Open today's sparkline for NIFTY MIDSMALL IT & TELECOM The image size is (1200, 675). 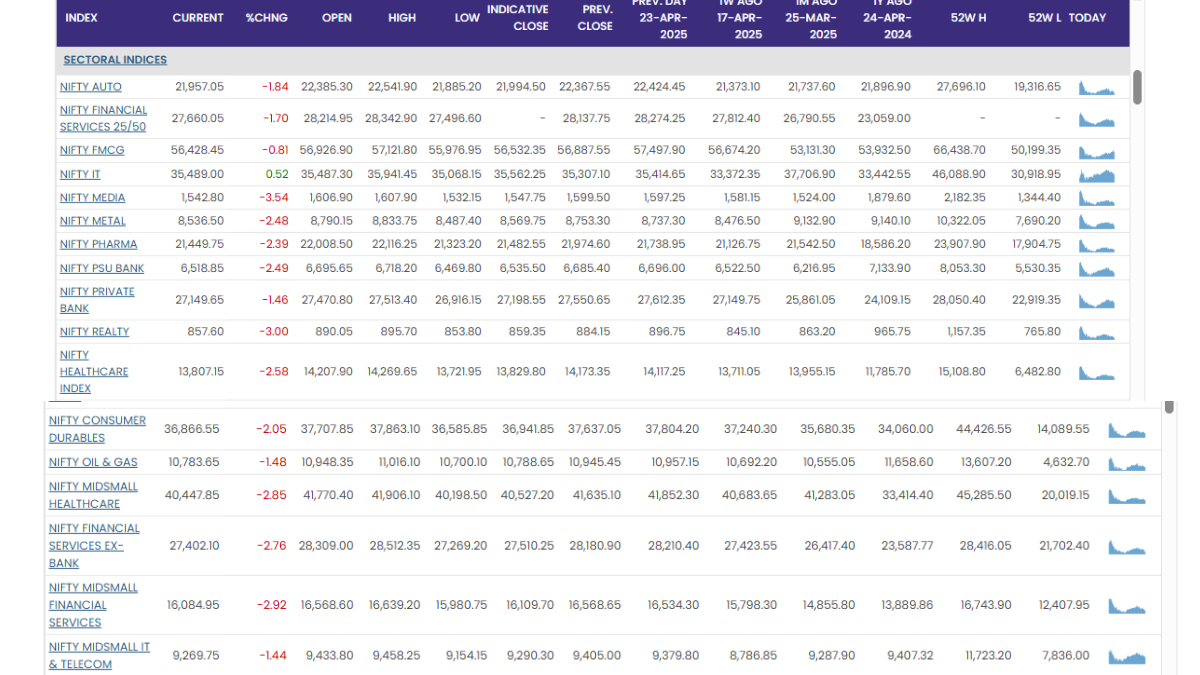point(1127,656)
